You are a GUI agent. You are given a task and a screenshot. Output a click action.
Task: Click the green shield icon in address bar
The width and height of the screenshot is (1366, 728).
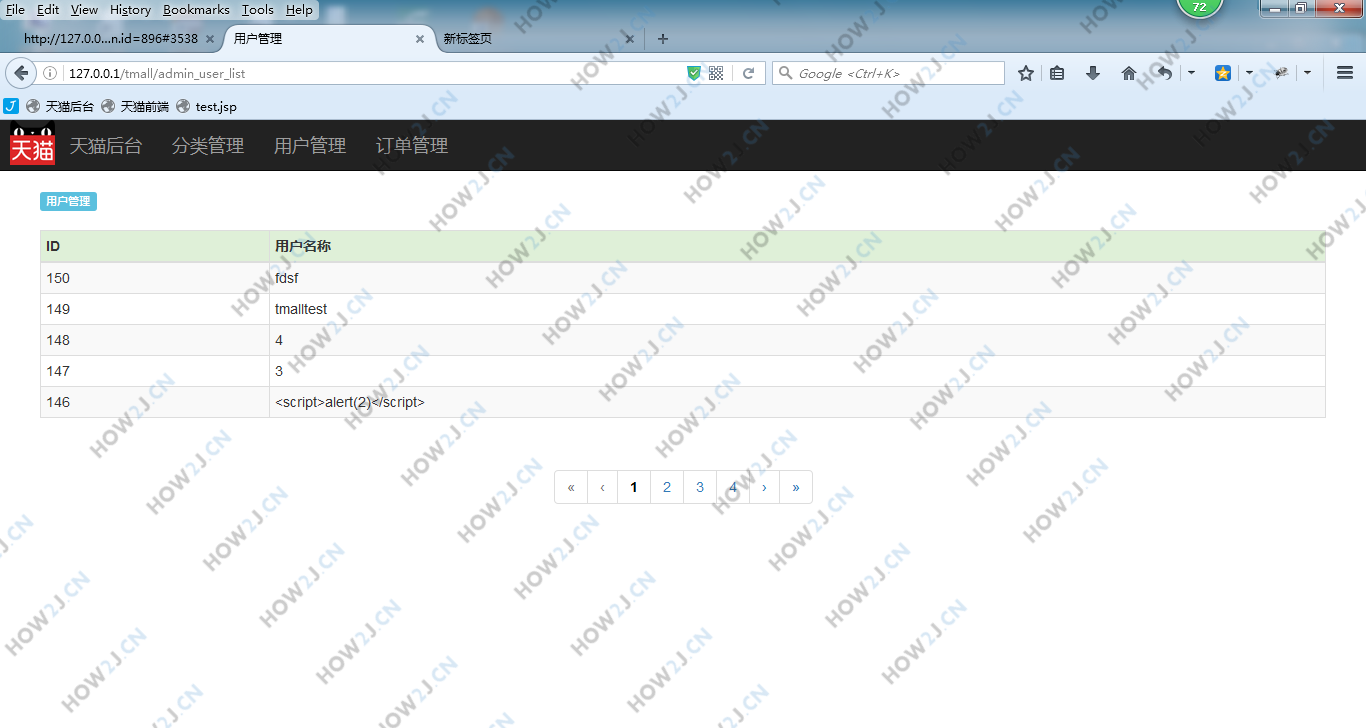694,73
